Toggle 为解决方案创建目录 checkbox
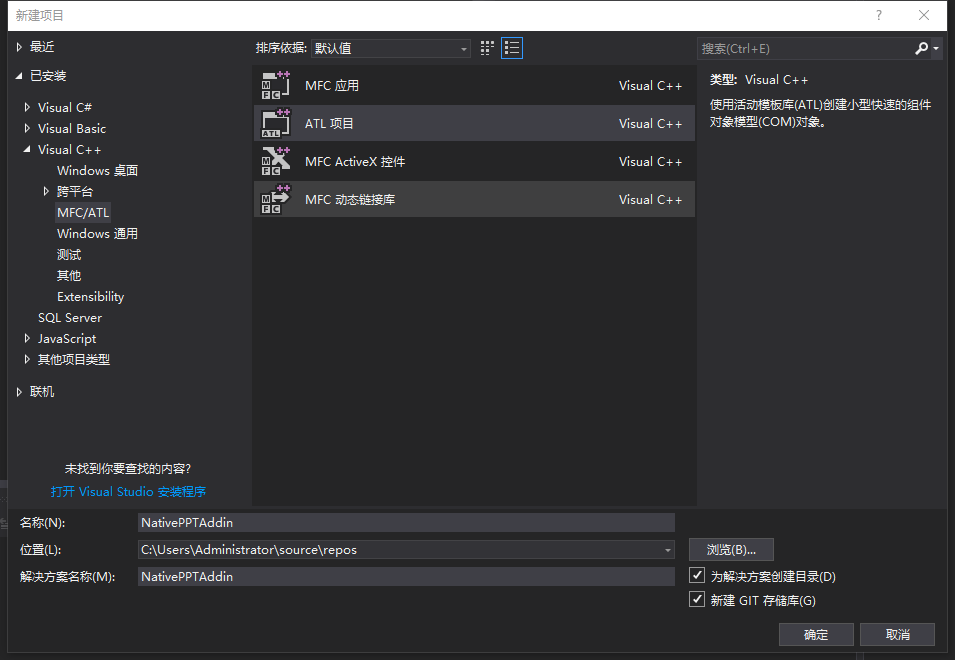955x660 pixels. tap(697, 575)
